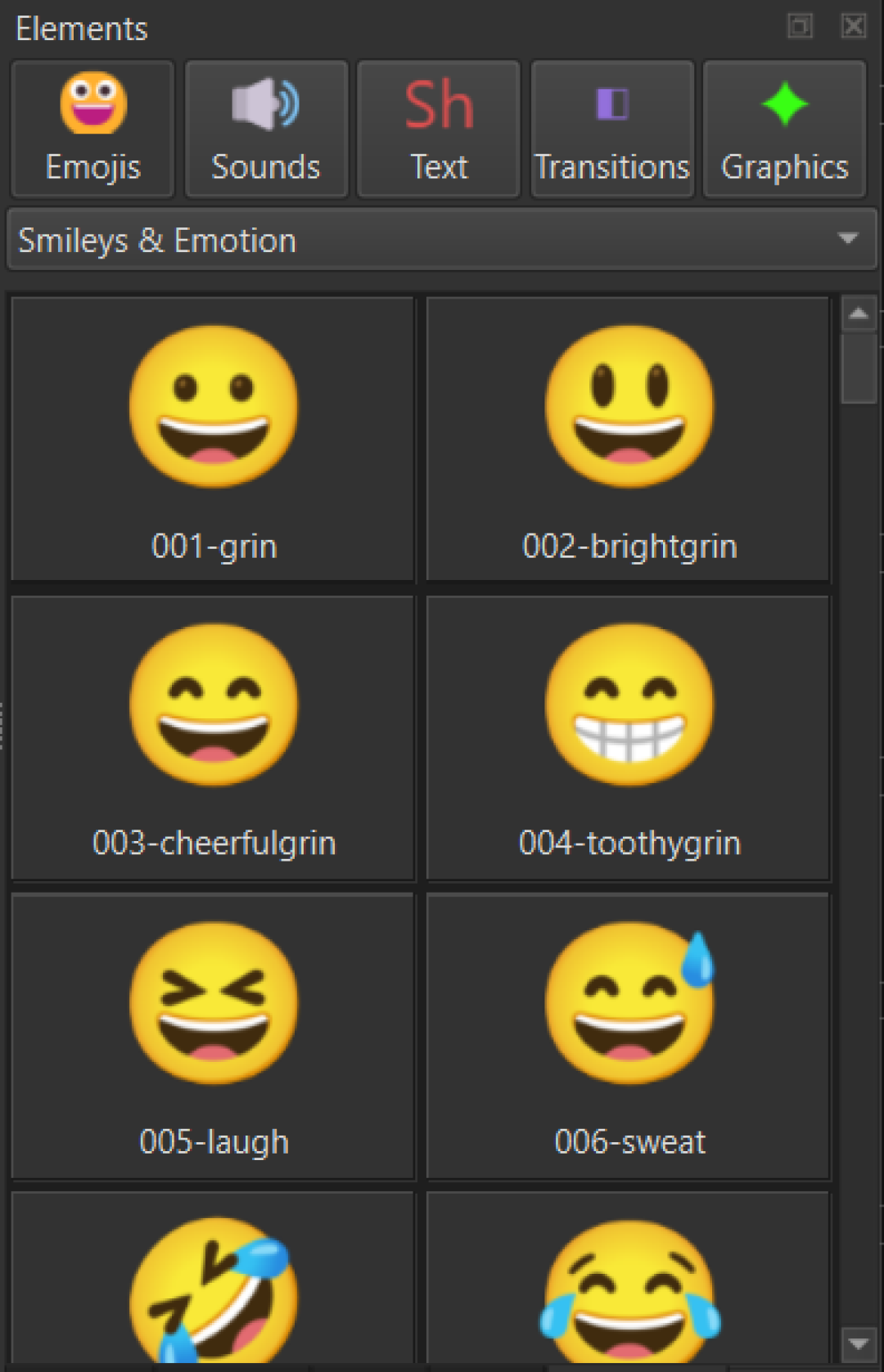Choose the 002-brightgrin emoji
Image resolution: width=884 pixels, height=1372 pixels.
[x=629, y=439]
